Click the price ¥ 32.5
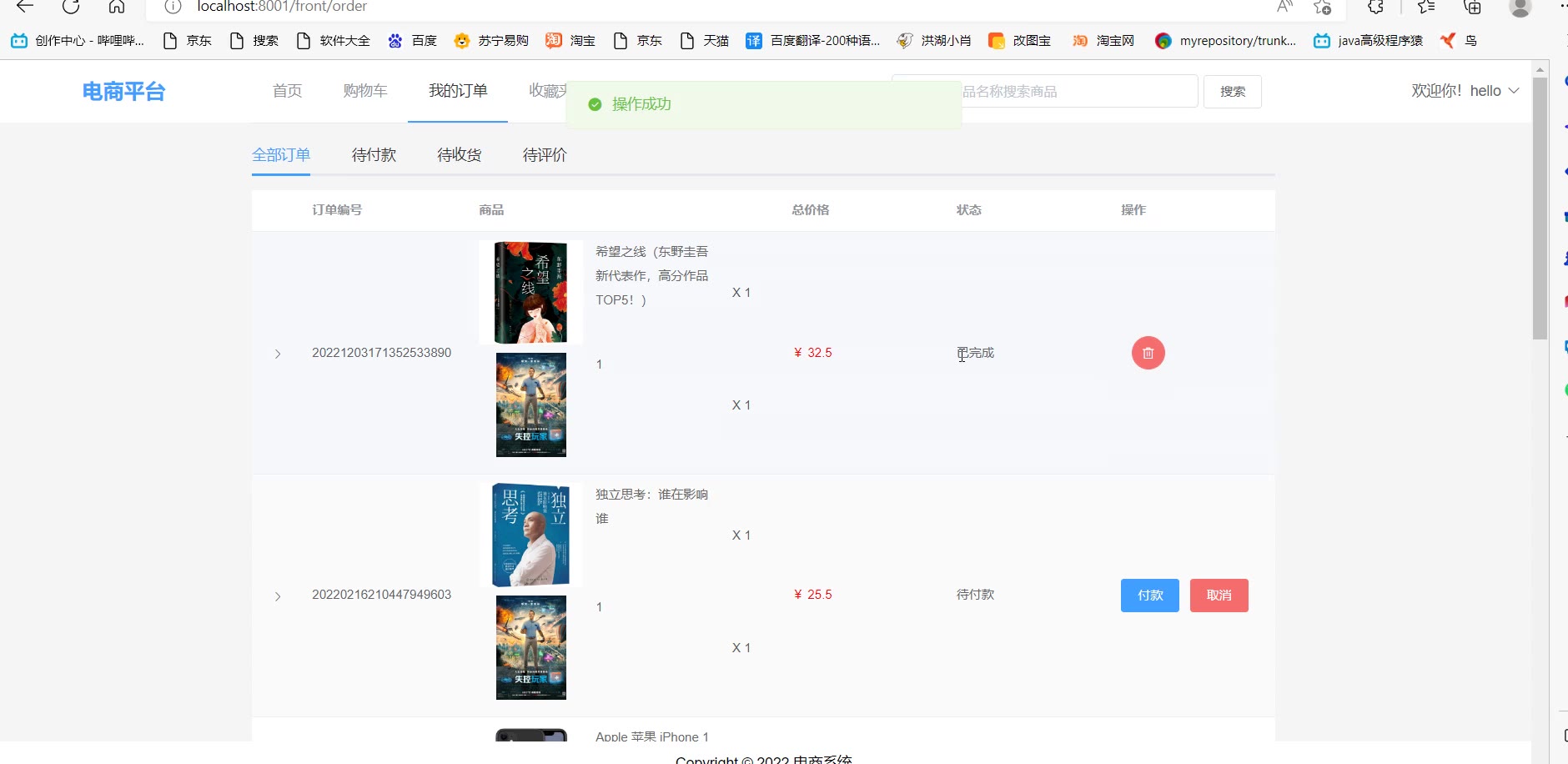1568x764 pixels. coord(813,353)
